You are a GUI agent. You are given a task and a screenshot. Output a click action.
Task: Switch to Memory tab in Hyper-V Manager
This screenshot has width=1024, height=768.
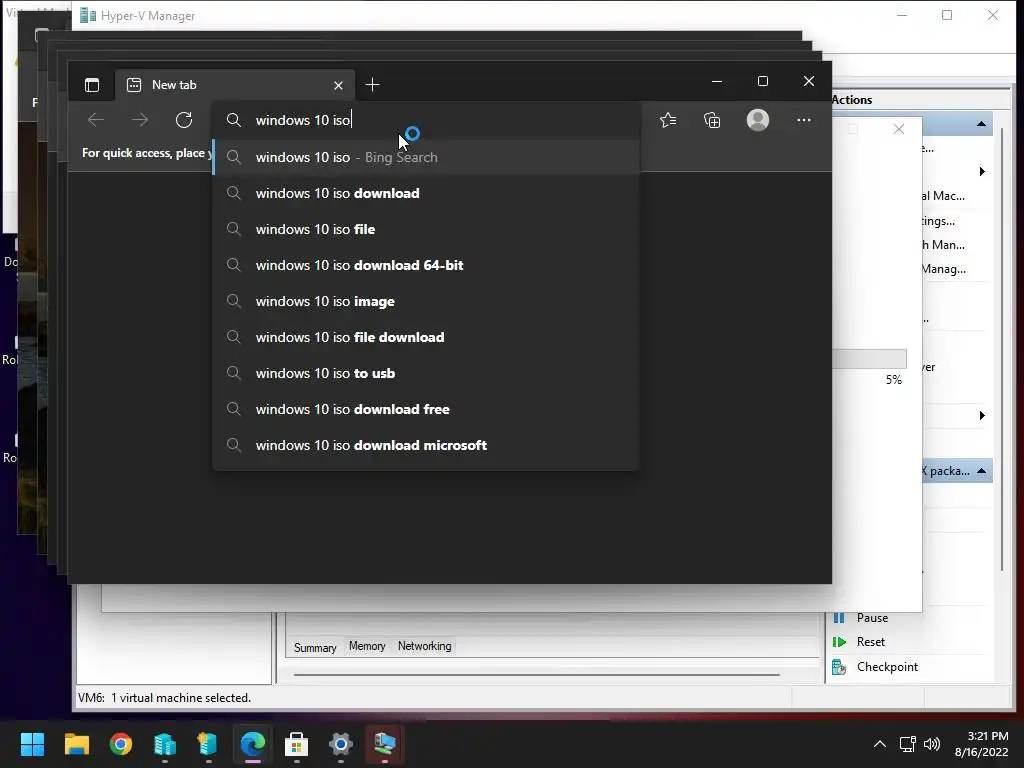click(367, 646)
